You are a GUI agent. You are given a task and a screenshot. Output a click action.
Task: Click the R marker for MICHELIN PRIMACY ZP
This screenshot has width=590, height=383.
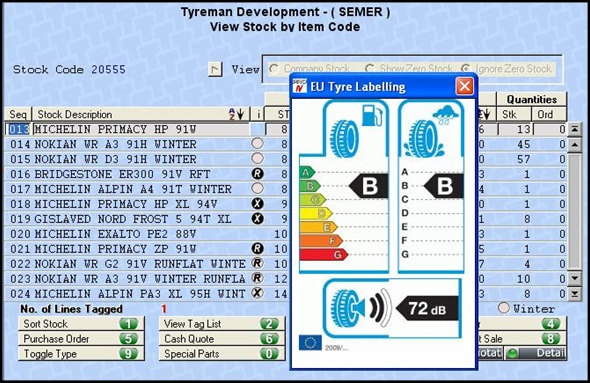(x=257, y=249)
